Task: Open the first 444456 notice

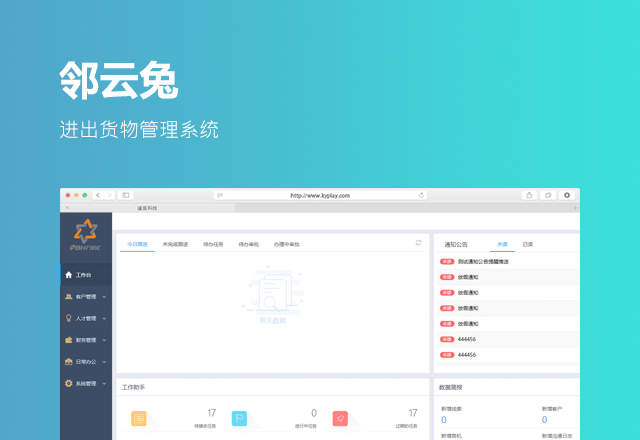Action: pos(467,339)
